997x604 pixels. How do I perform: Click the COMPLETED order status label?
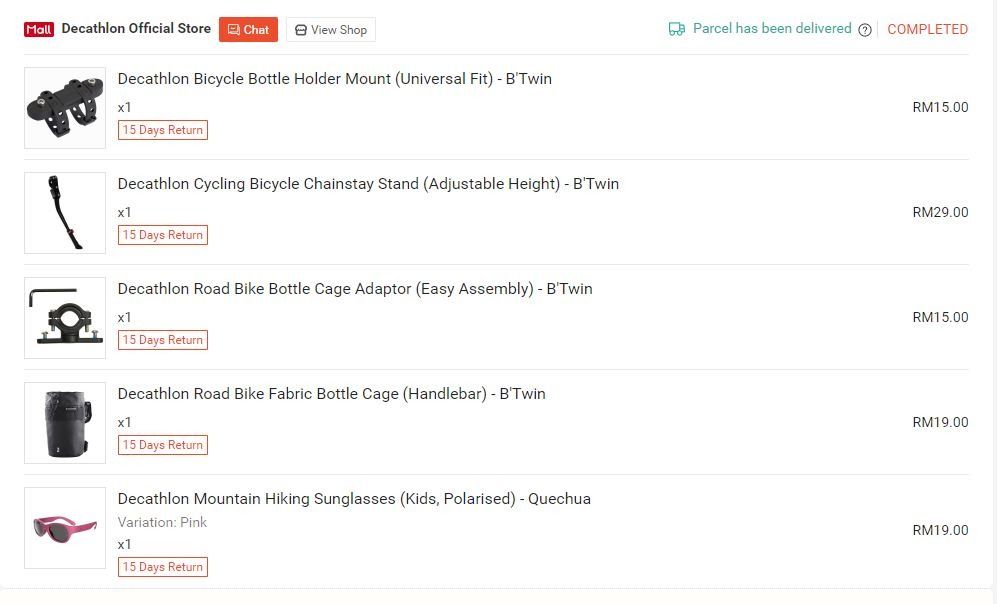tap(927, 29)
